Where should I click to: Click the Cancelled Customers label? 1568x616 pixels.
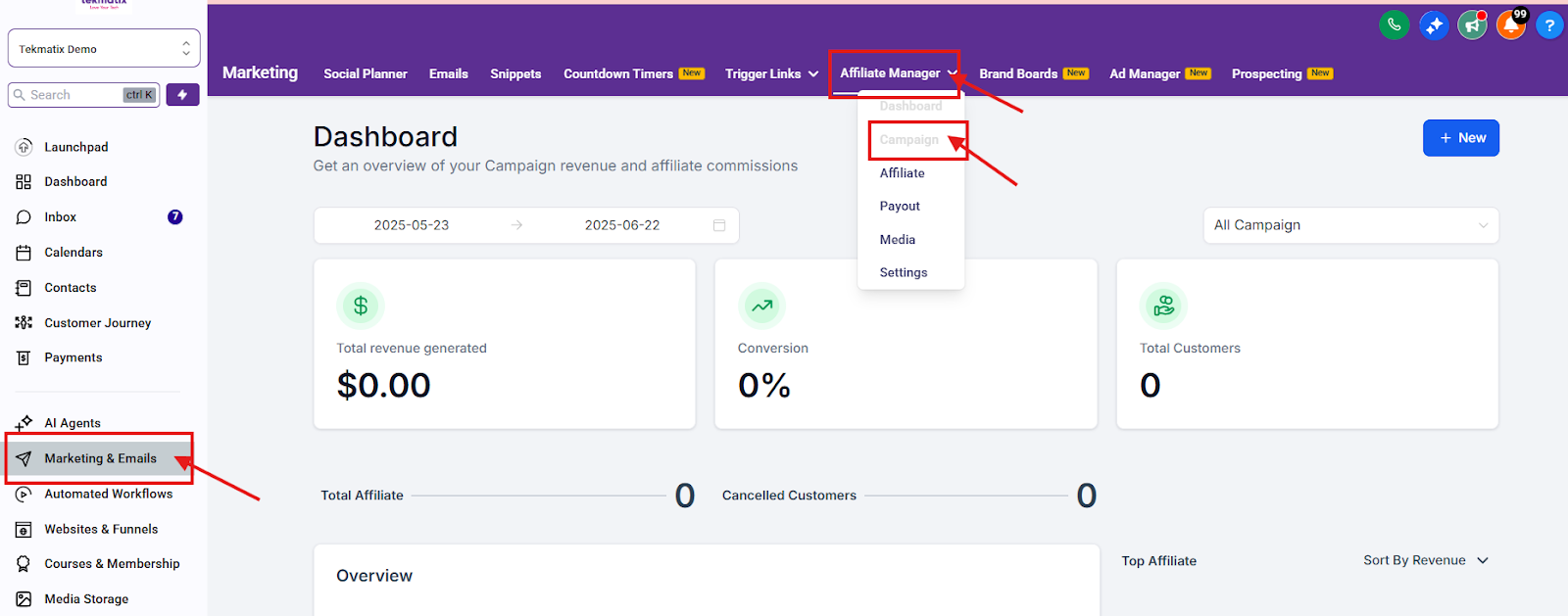point(789,496)
